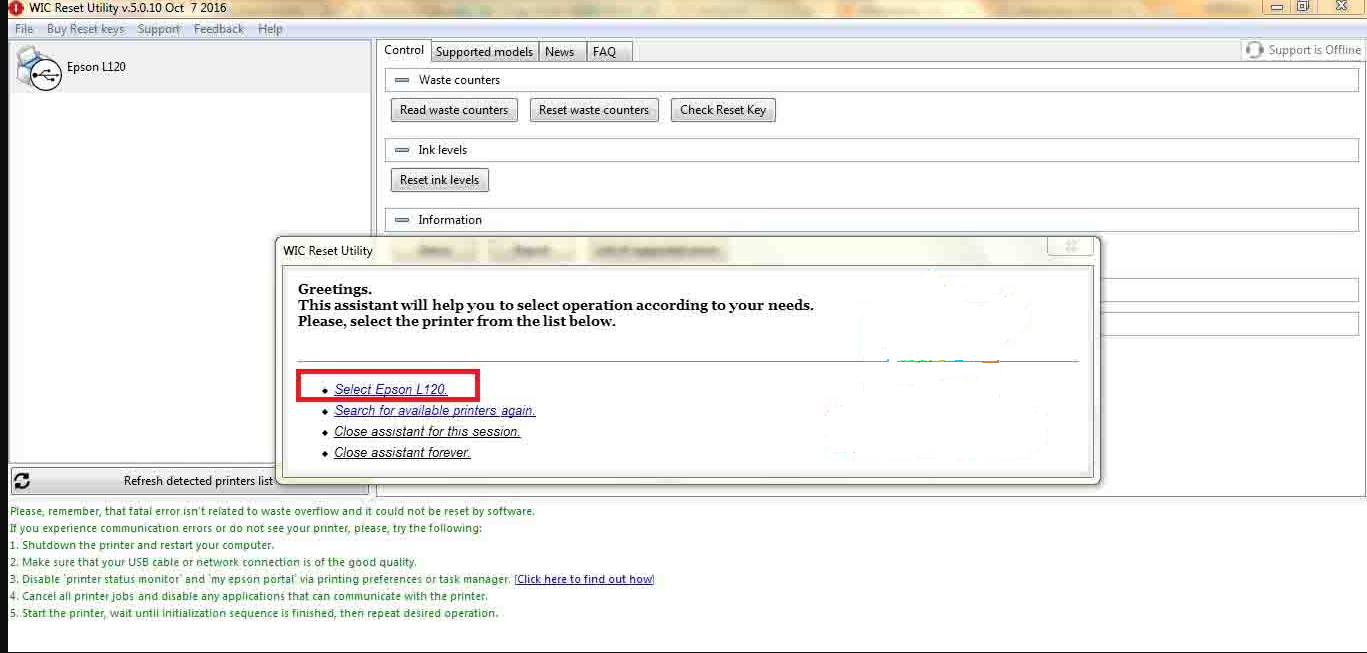This screenshot has width=1367, height=653.
Task: Click Reset ink levels button
Action: click(x=440, y=180)
